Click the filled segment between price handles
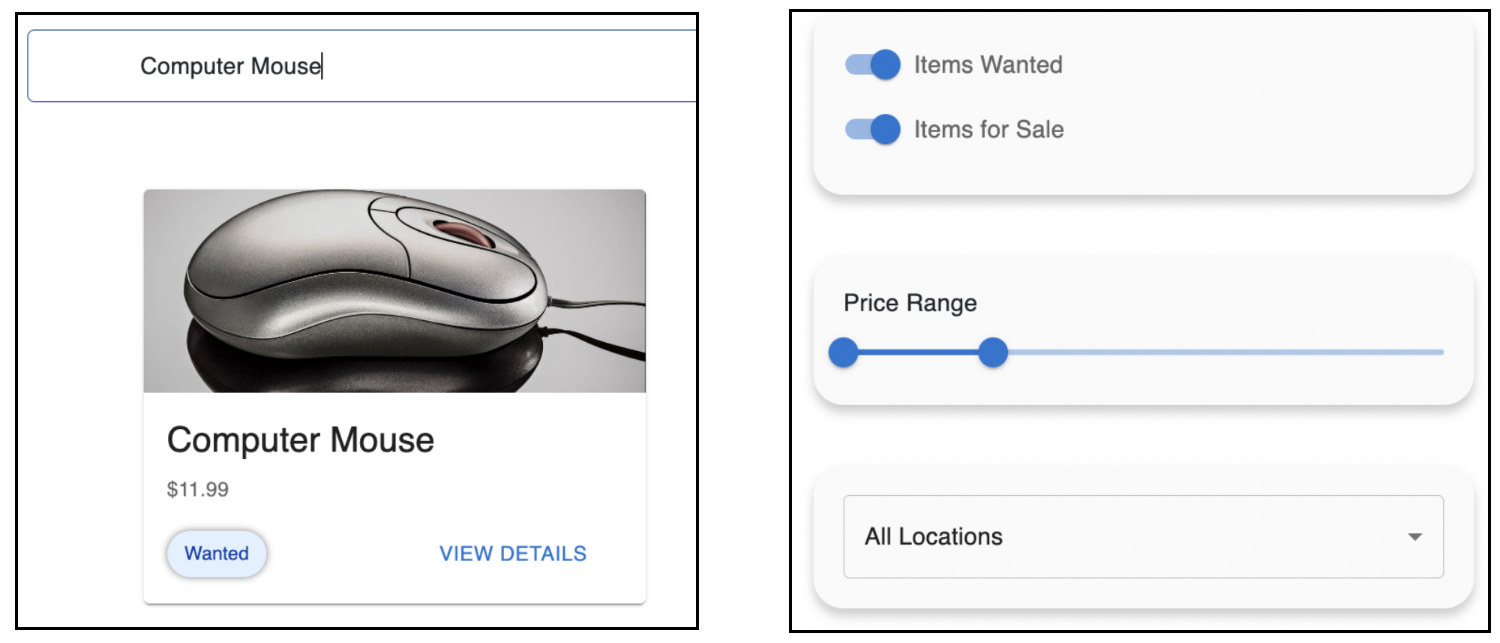 coord(918,352)
